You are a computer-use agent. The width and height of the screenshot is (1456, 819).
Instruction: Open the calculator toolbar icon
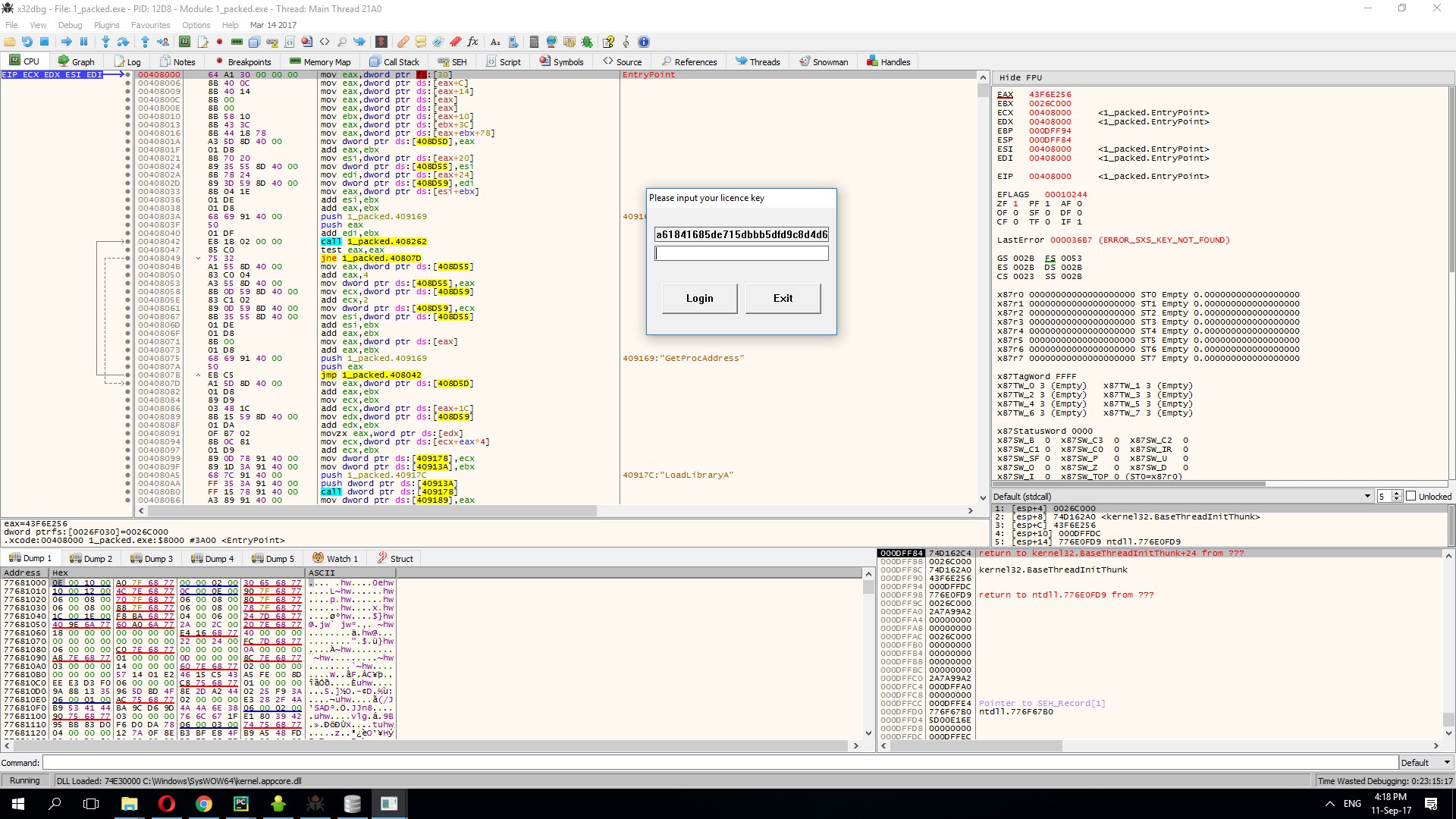(x=534, y=42)
